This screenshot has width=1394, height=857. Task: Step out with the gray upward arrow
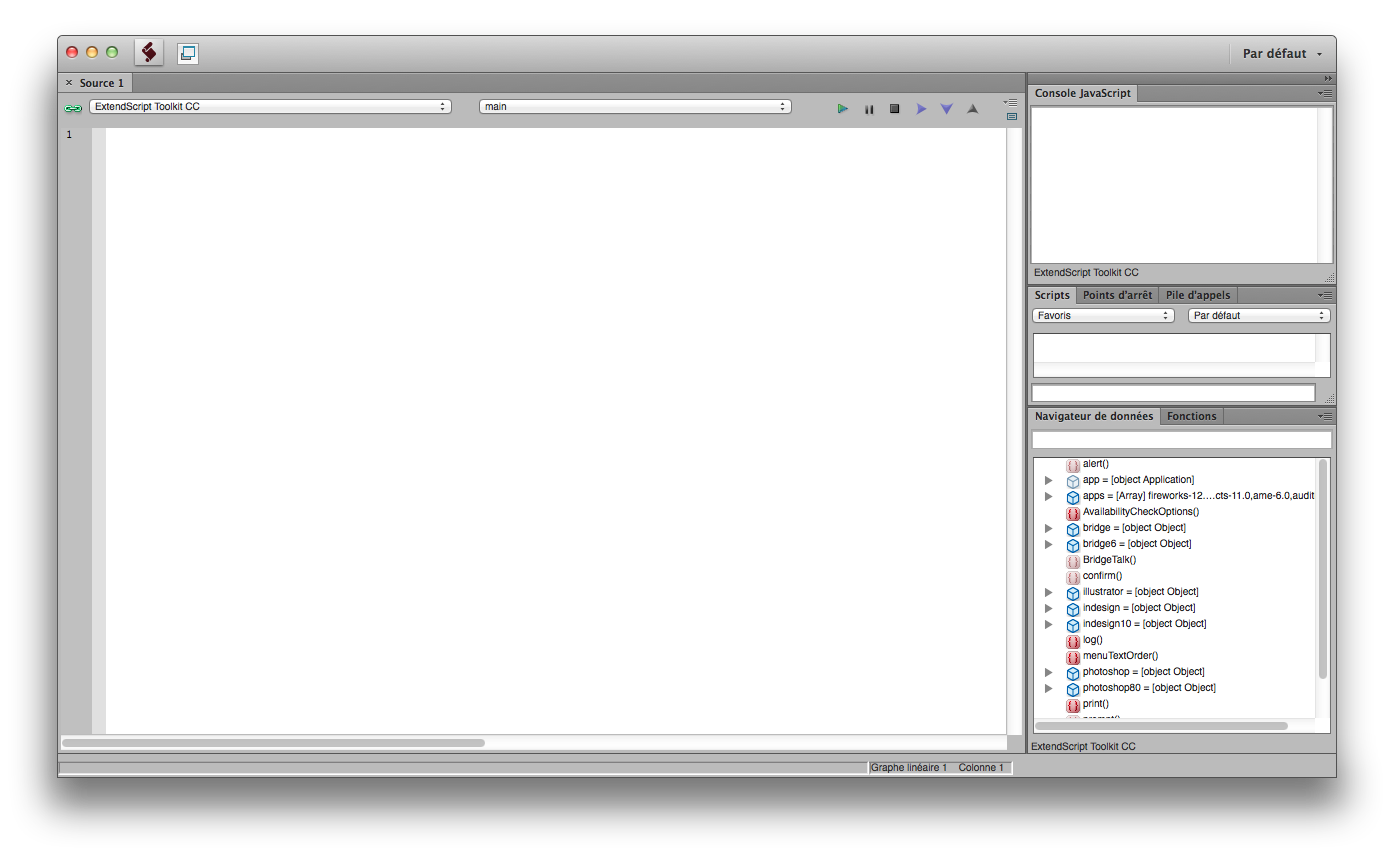coord(972,108)
